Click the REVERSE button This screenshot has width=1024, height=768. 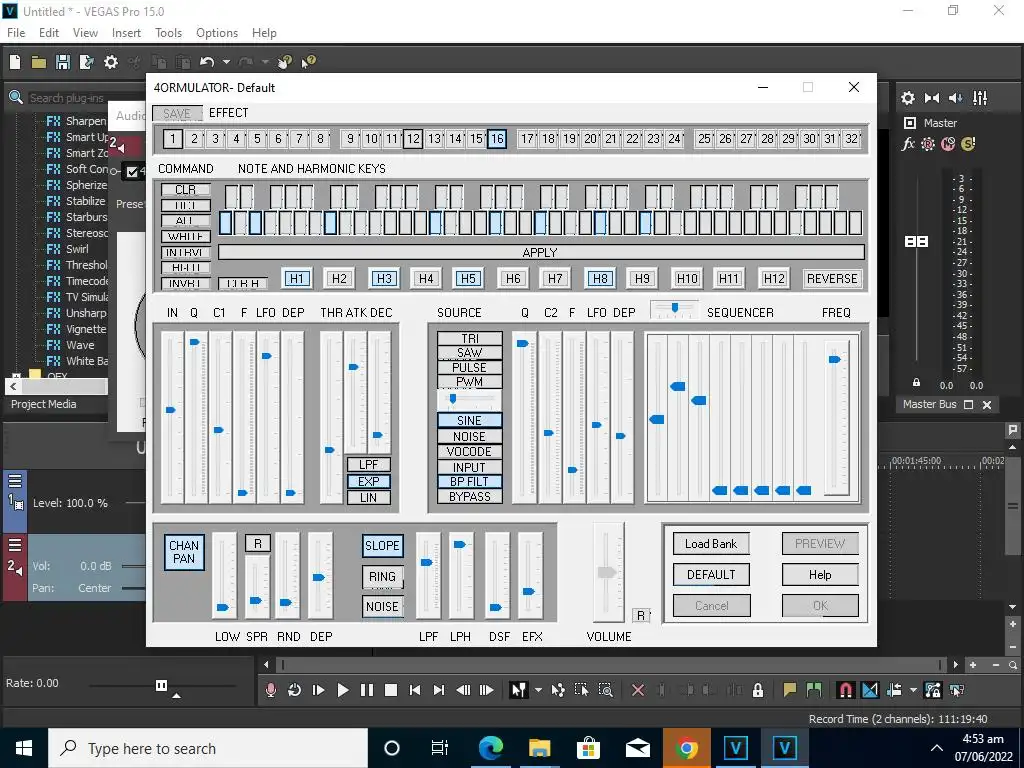[x=832, y=279]
